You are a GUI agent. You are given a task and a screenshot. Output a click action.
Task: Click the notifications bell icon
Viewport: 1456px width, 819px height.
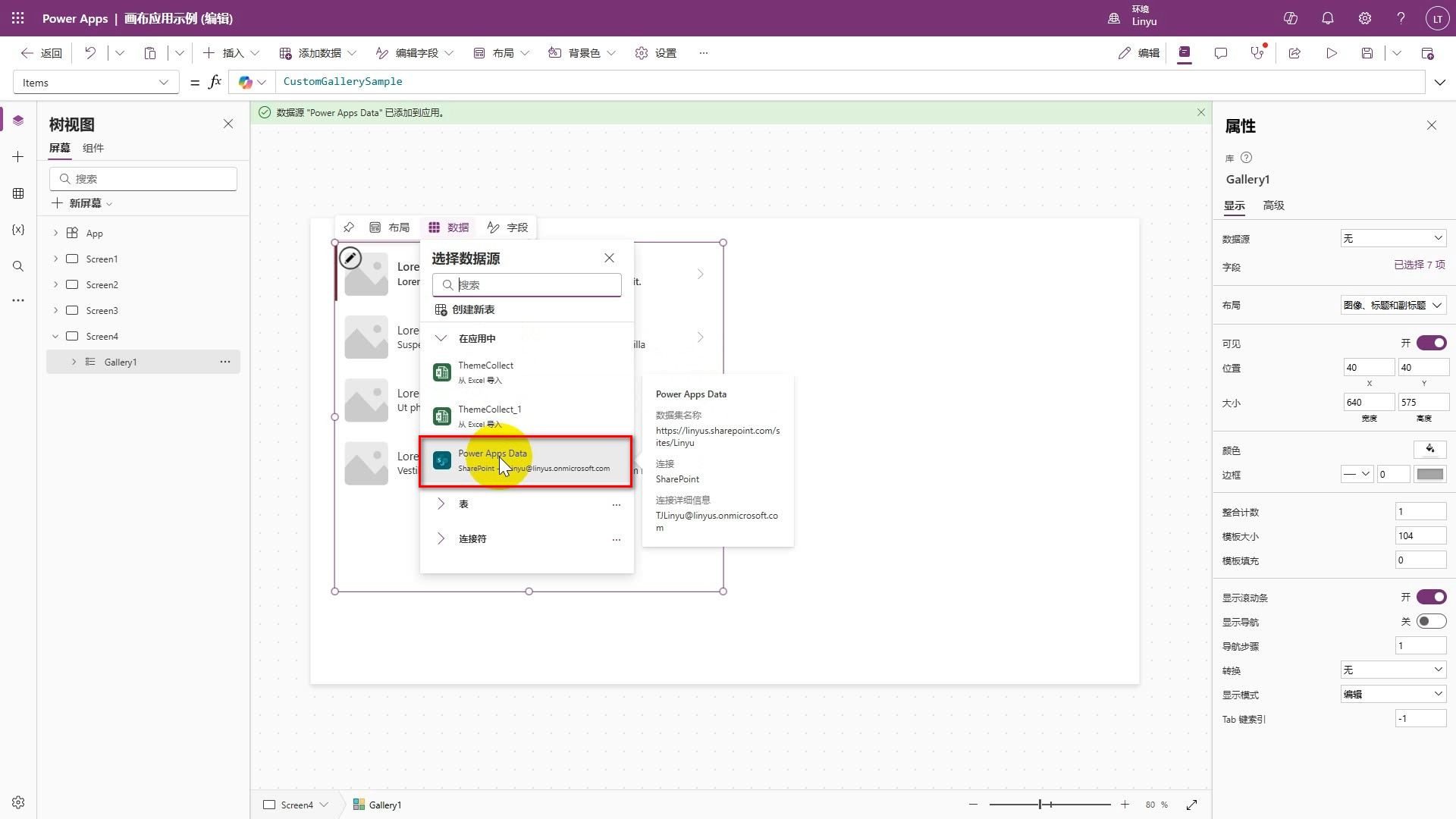pos(1328,18)
